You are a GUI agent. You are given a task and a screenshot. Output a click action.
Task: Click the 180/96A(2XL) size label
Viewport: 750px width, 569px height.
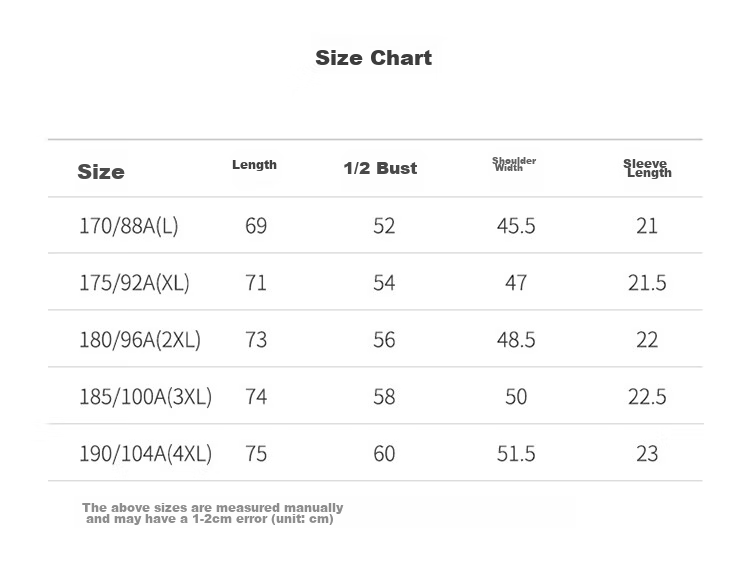pos(140,340)
